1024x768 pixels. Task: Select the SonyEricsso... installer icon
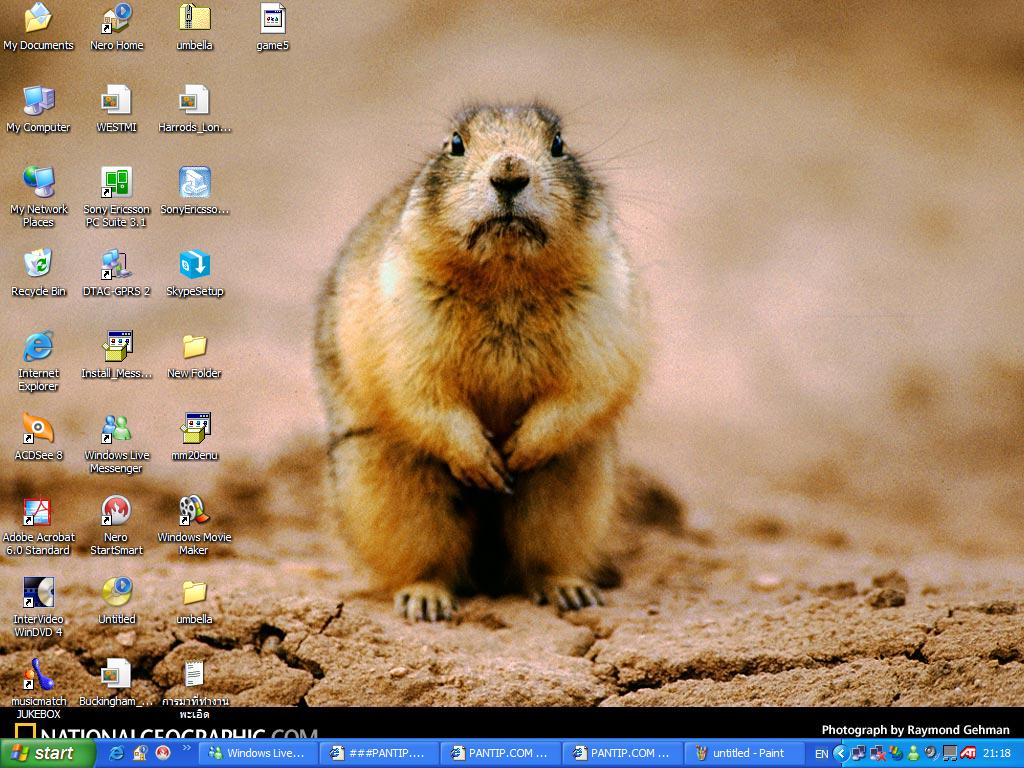pos(195,191)
